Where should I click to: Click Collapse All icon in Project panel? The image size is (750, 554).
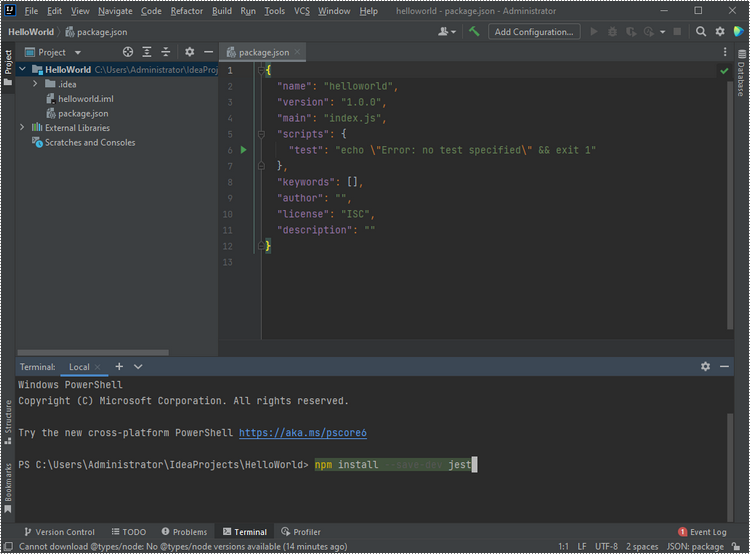[165, 52]
